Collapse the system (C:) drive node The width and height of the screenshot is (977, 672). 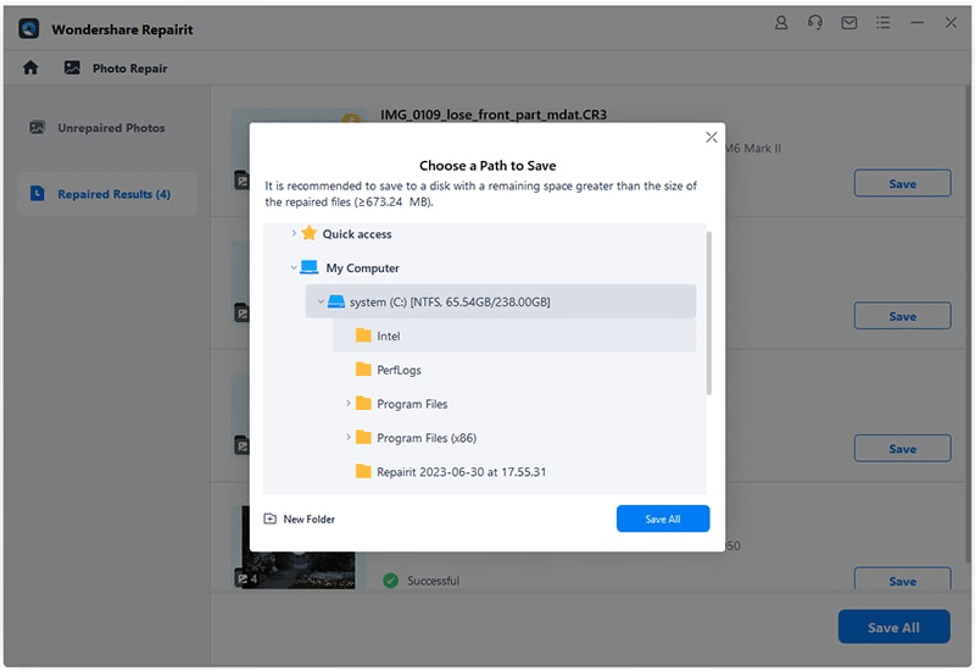click(320, 302)
